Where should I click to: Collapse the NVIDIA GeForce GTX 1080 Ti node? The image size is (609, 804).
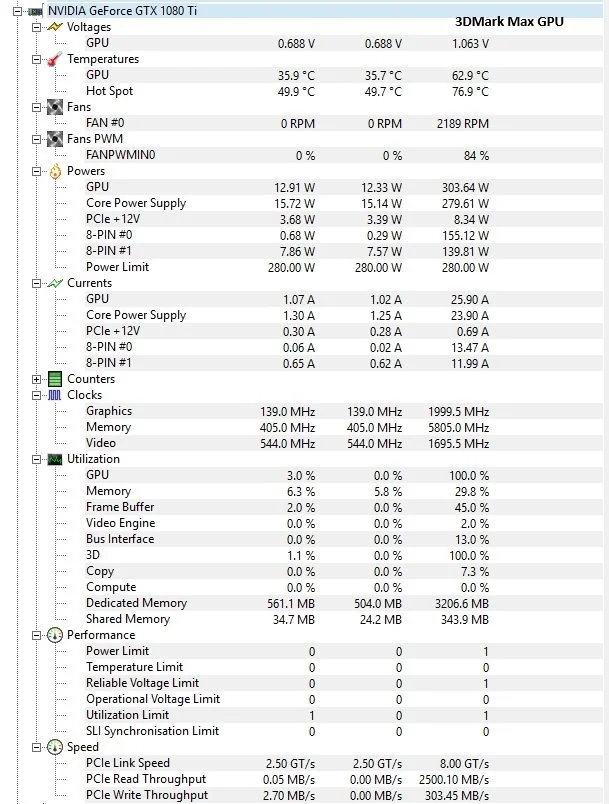click(17, 11)
